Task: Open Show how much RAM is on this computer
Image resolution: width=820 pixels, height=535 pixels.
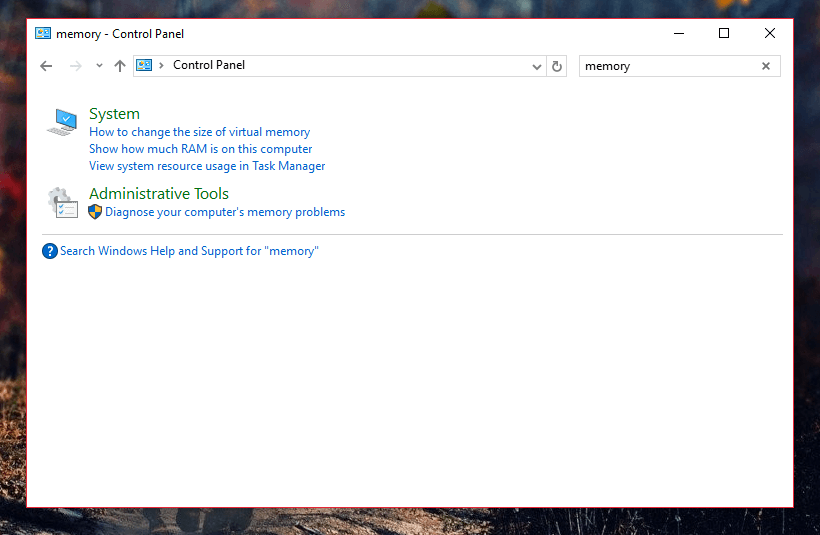Action: click(200, 149)
